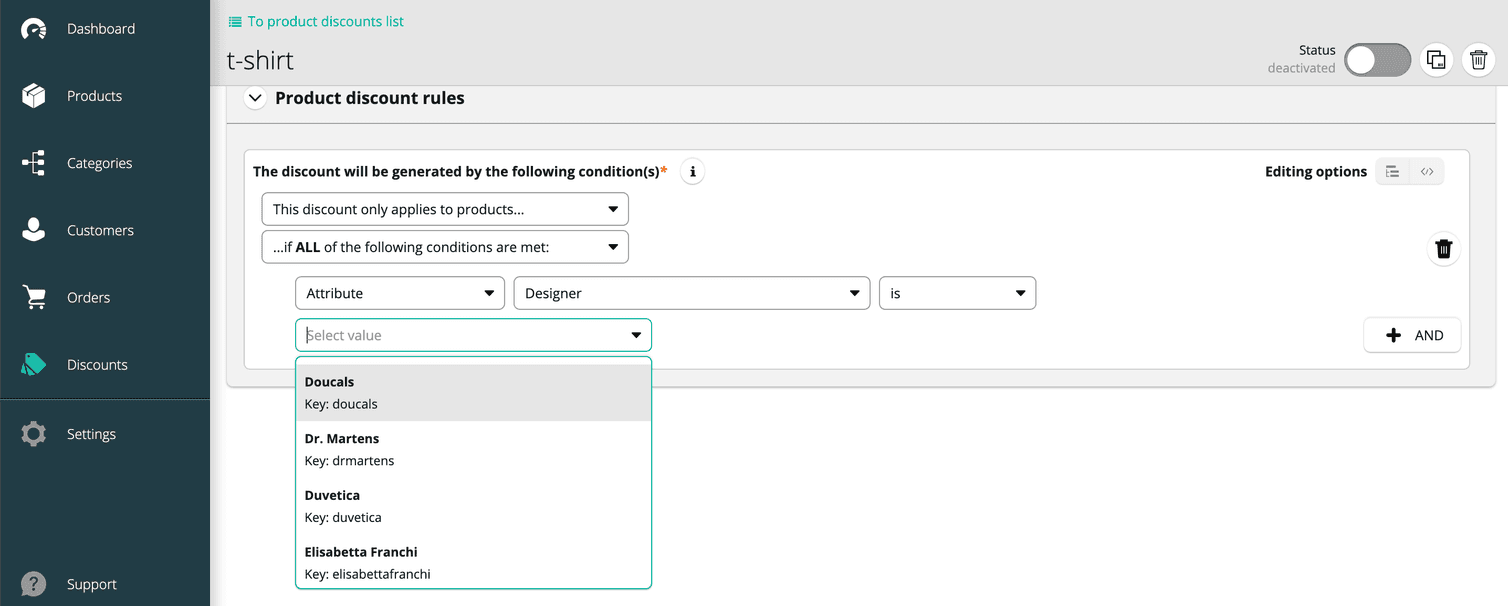
Task: Open the Dashboard from the sidebar
Action: point(100,28)
